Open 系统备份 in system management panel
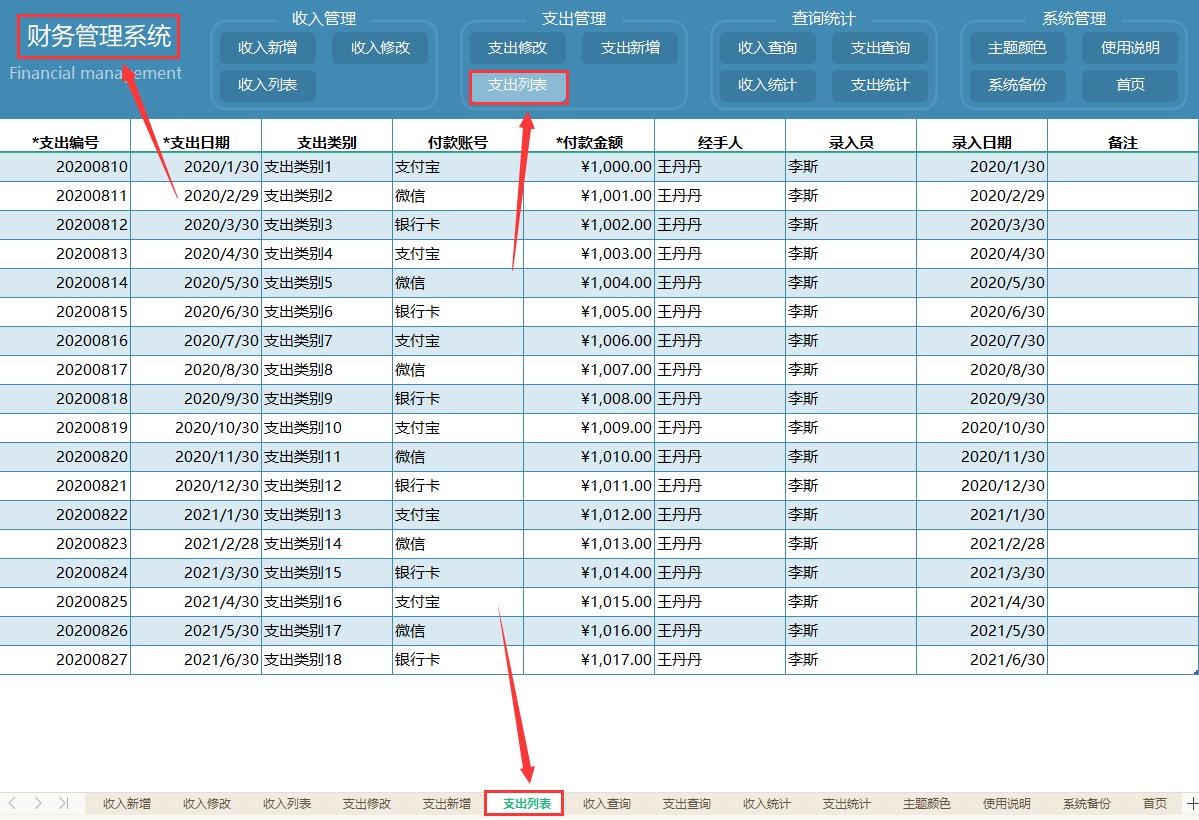Viewport: 1199px width, 820px height. [1016, 85]
